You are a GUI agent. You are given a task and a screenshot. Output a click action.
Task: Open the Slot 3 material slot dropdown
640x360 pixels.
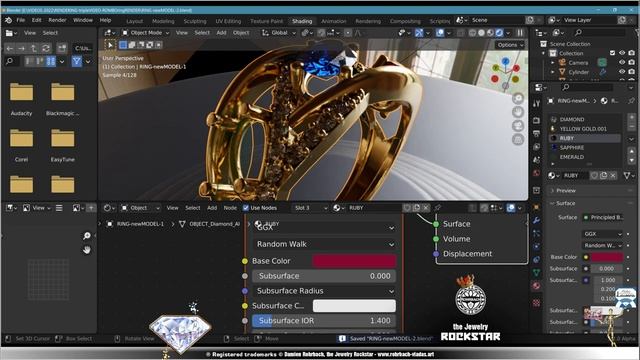310,208
